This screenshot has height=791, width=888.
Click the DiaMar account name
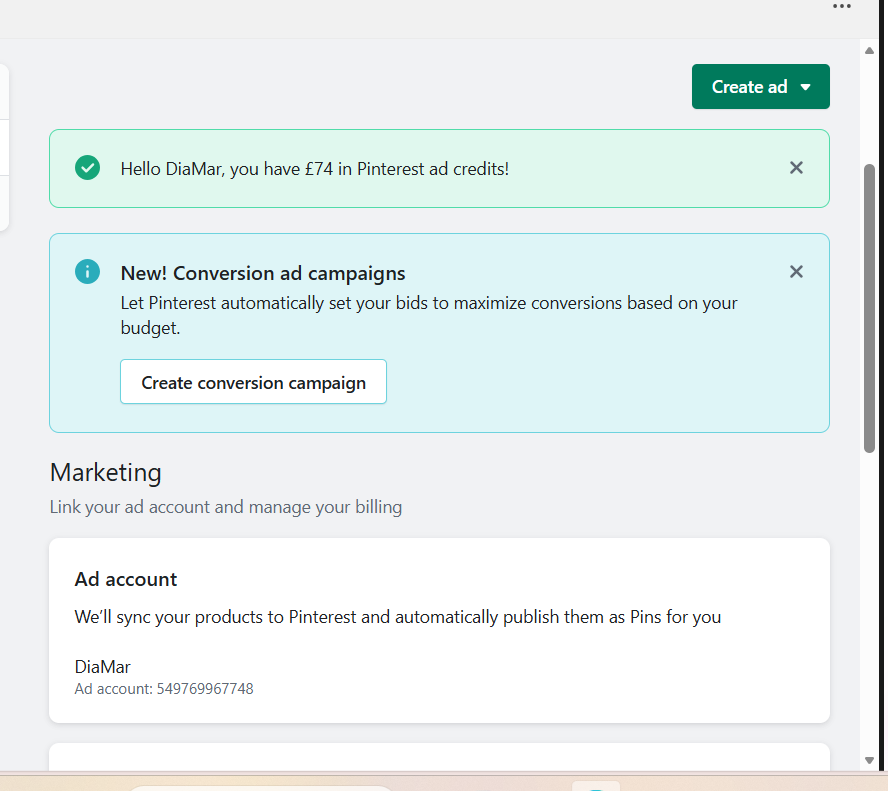coord(102,667)
